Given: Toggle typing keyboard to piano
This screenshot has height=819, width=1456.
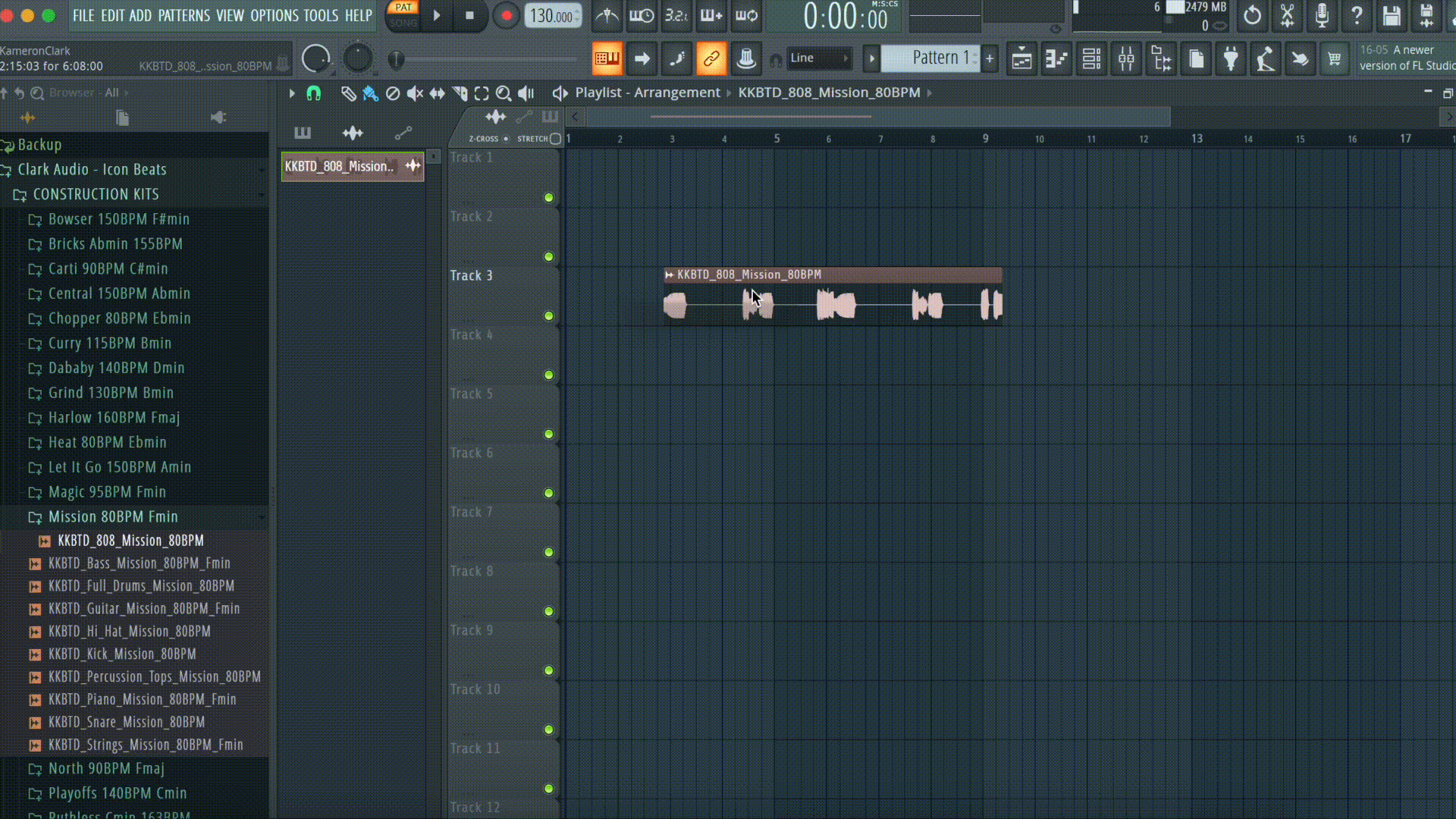Looking at the screenshot, I should (x=607, y=58).
